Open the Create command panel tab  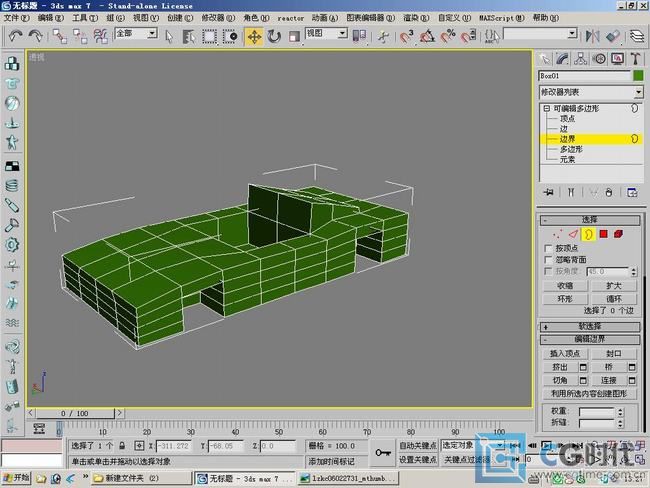(545, 59)
